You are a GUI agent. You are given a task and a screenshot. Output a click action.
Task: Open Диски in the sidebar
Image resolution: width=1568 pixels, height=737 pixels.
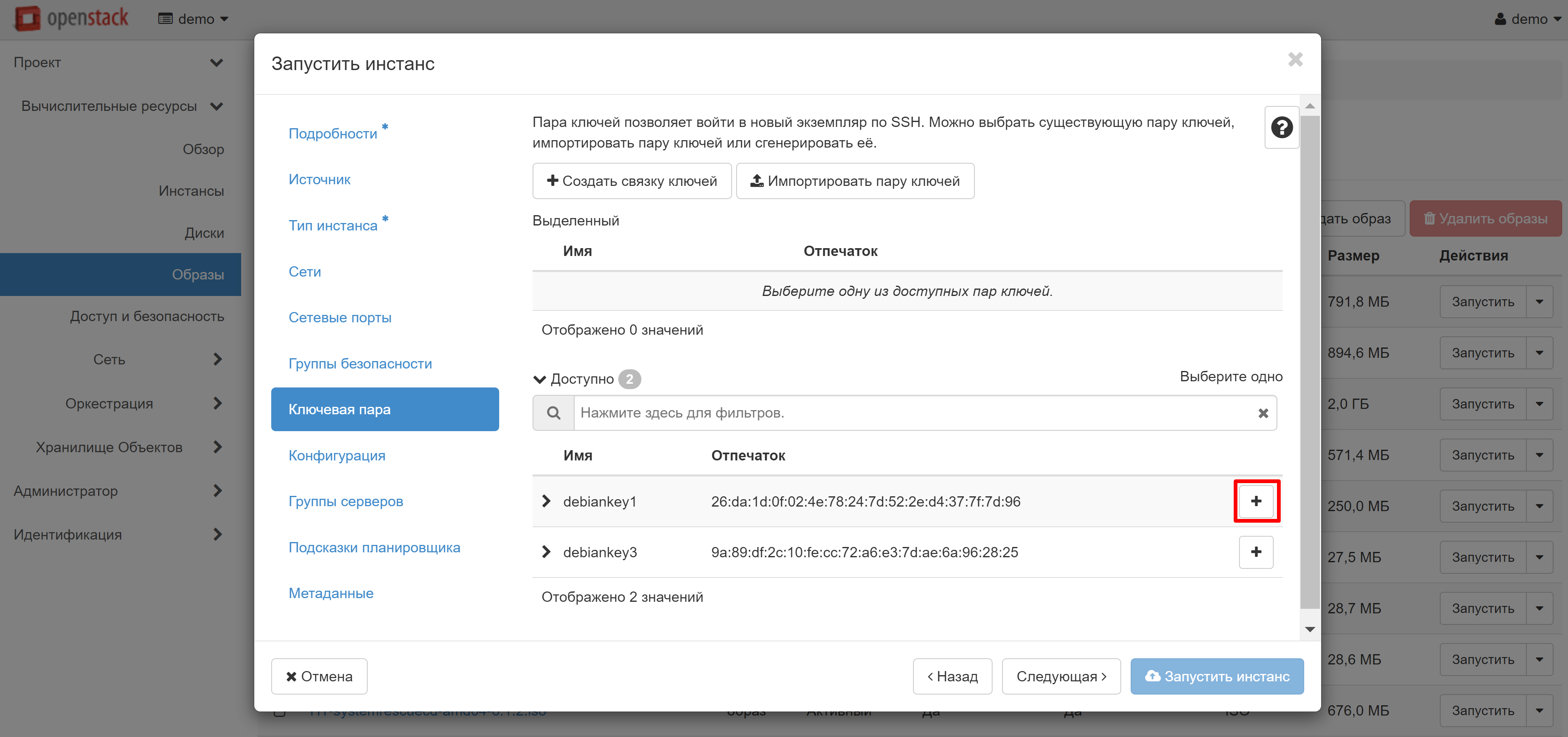pyautogui.click(x=204, y=233)
